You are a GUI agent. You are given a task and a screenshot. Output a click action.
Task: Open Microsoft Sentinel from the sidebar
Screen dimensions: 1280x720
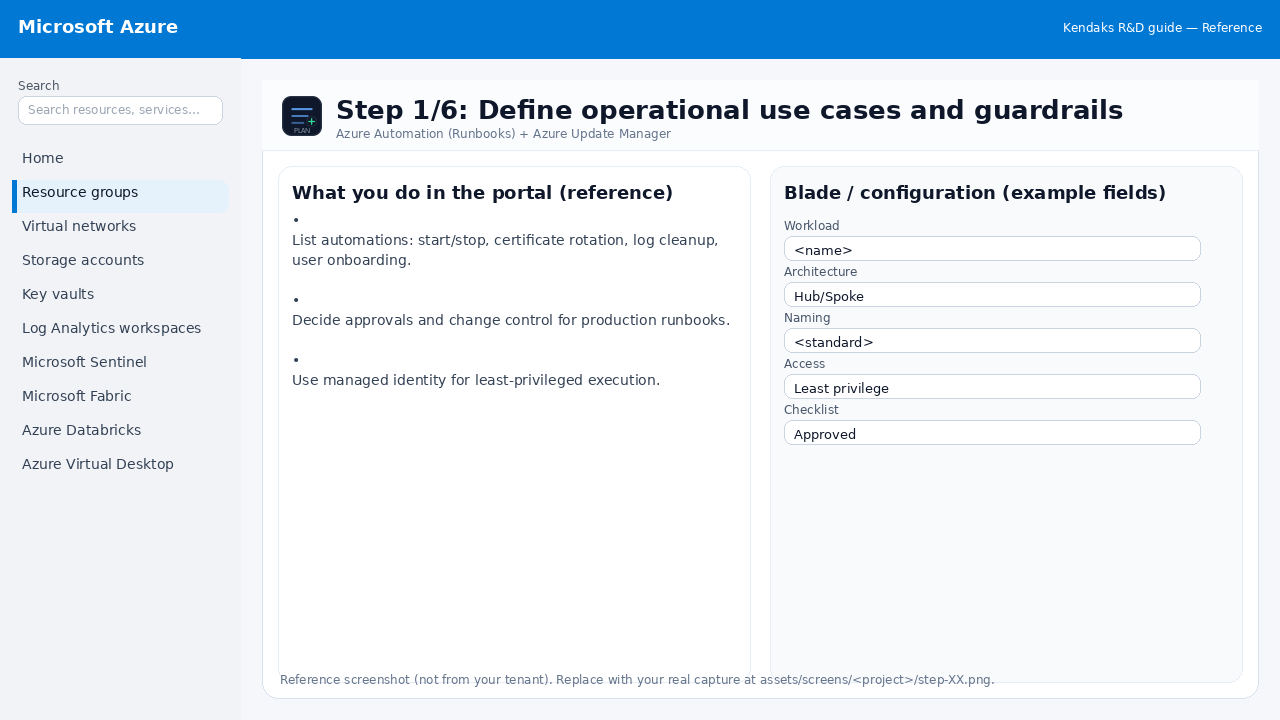point(120,362)
